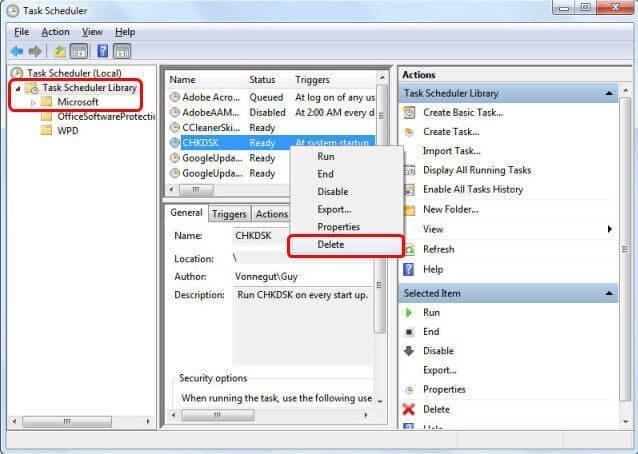Click Display All Running Tasks
This screenshot has height=454, width=638.
tap(477, 170)
